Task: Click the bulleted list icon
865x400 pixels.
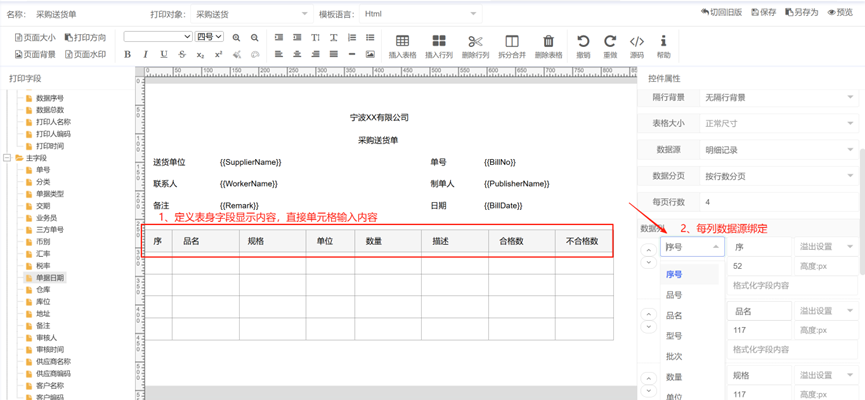Action: coord(370,38)
